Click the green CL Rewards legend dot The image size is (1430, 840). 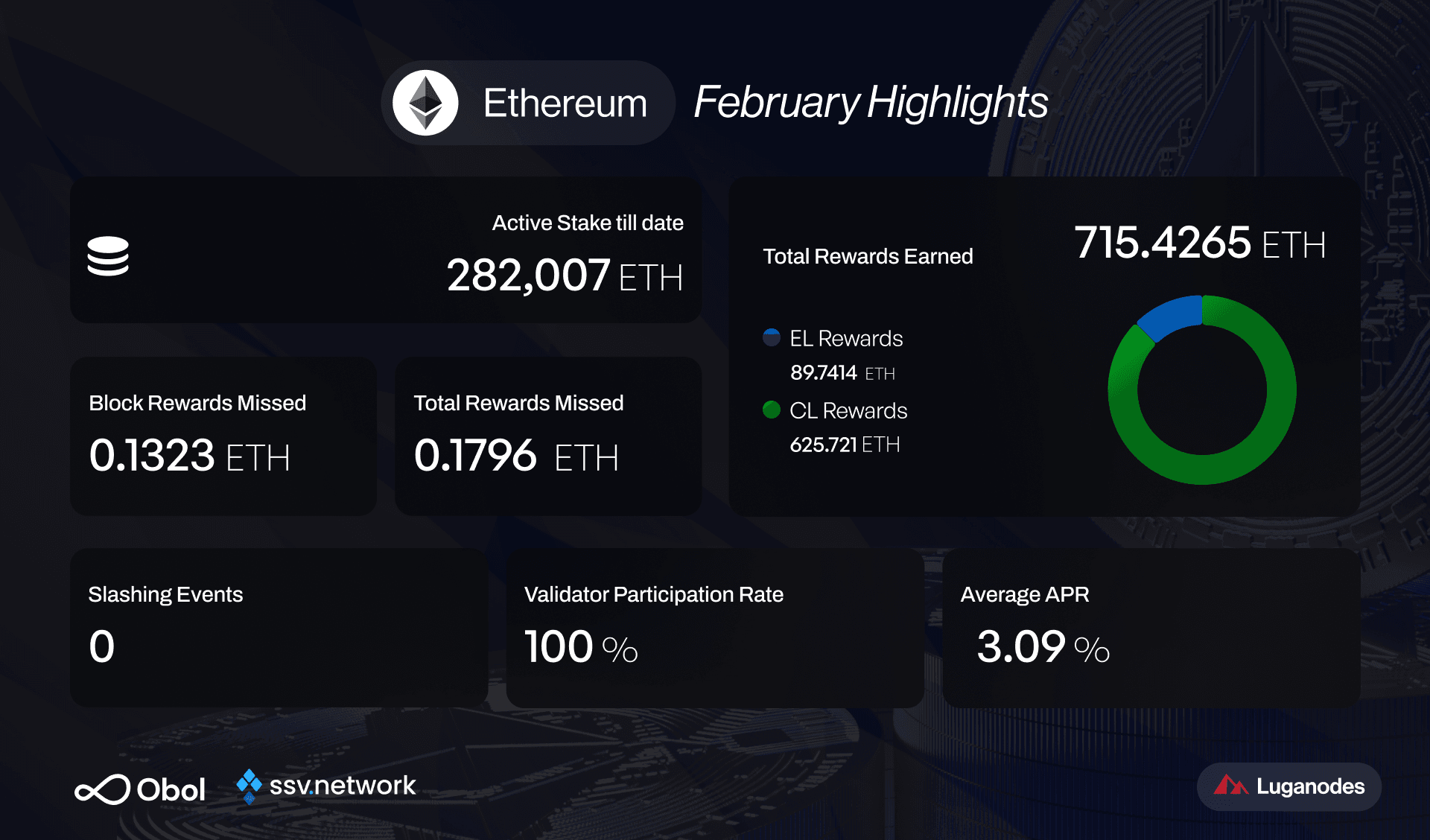coord(772,410)
